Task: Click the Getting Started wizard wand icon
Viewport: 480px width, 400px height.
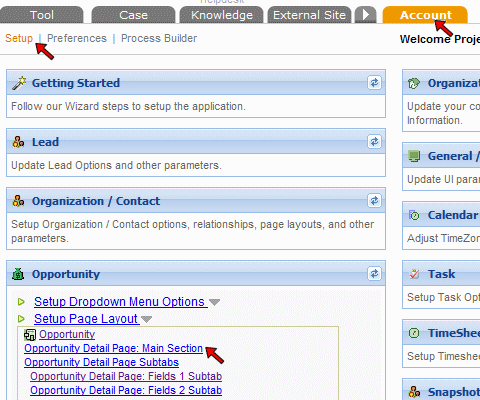Action: click(19, 83)
